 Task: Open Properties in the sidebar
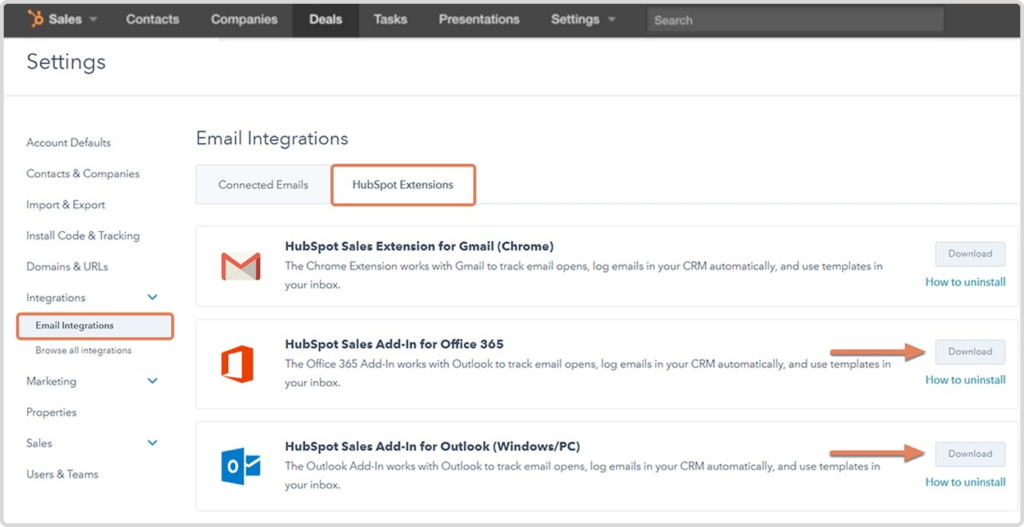tap(51, 413)
